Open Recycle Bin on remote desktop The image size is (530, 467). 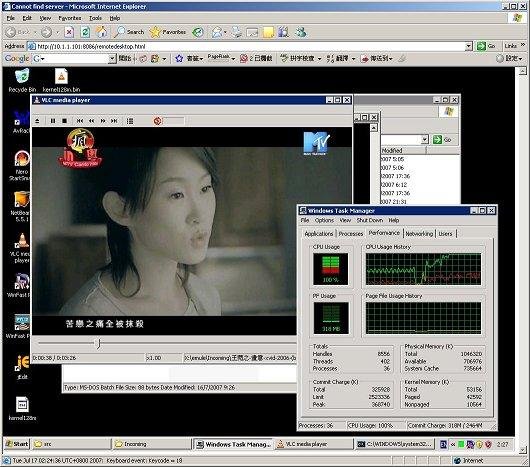tap(22, 80)
